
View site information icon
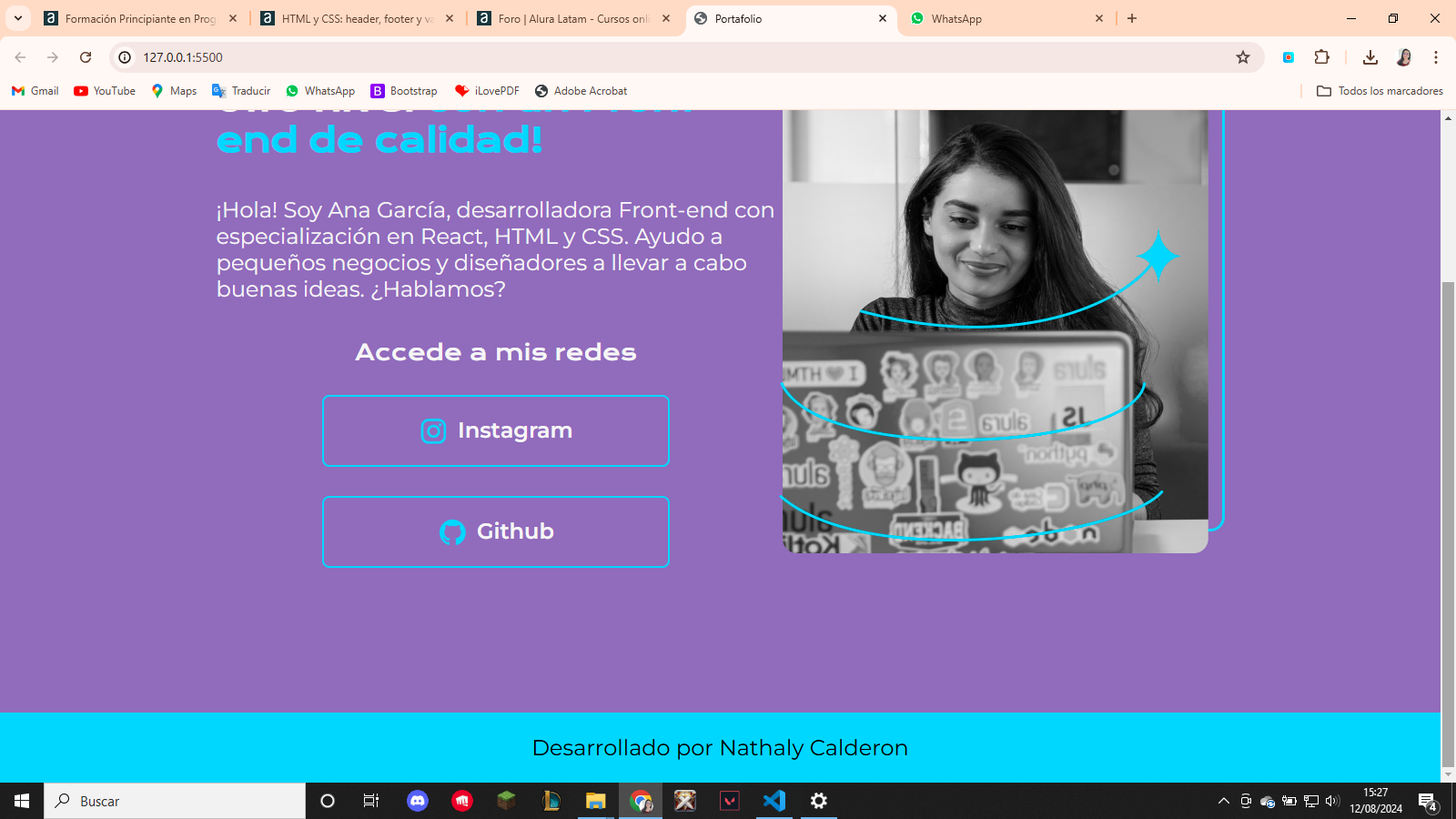point(126,57)
